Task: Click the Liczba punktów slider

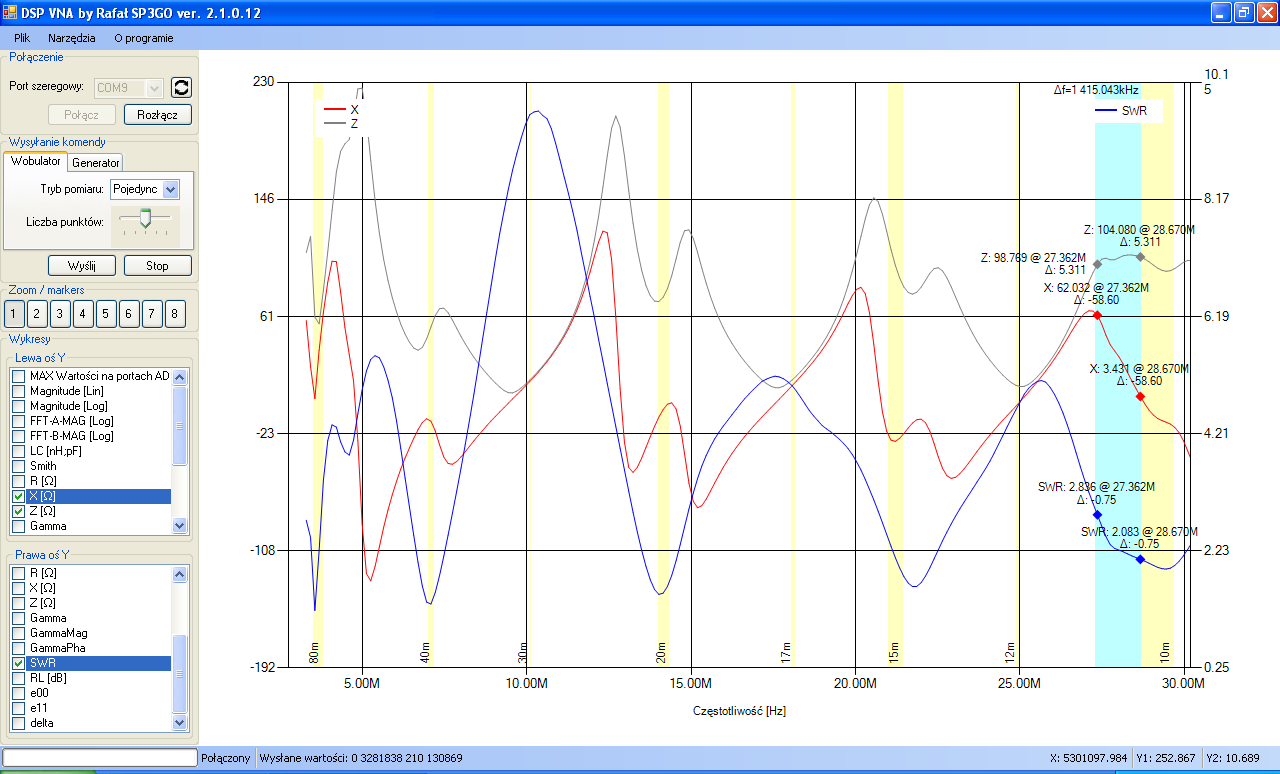Action: 145,219
